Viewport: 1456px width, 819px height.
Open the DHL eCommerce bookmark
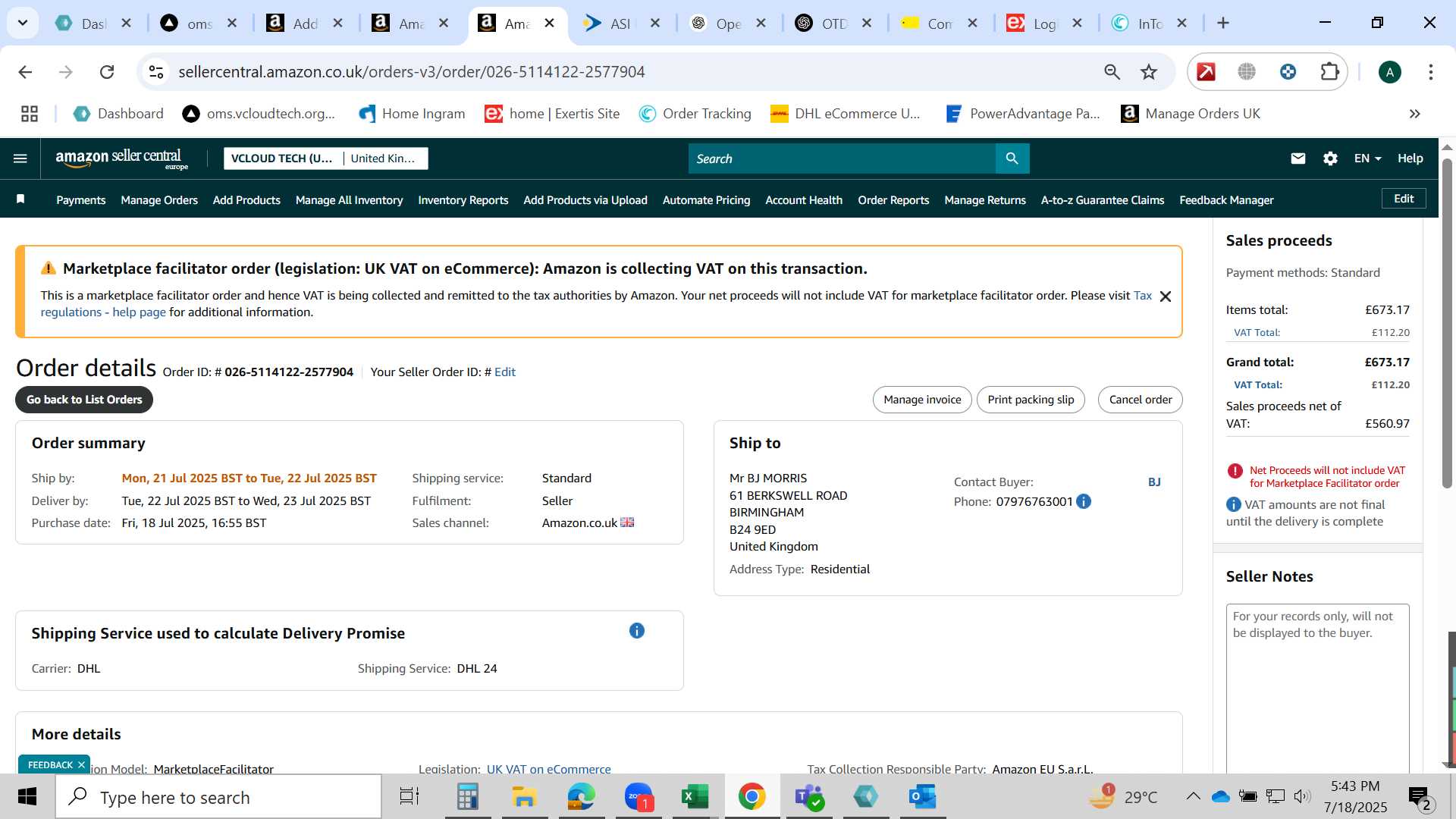point(846,114)
